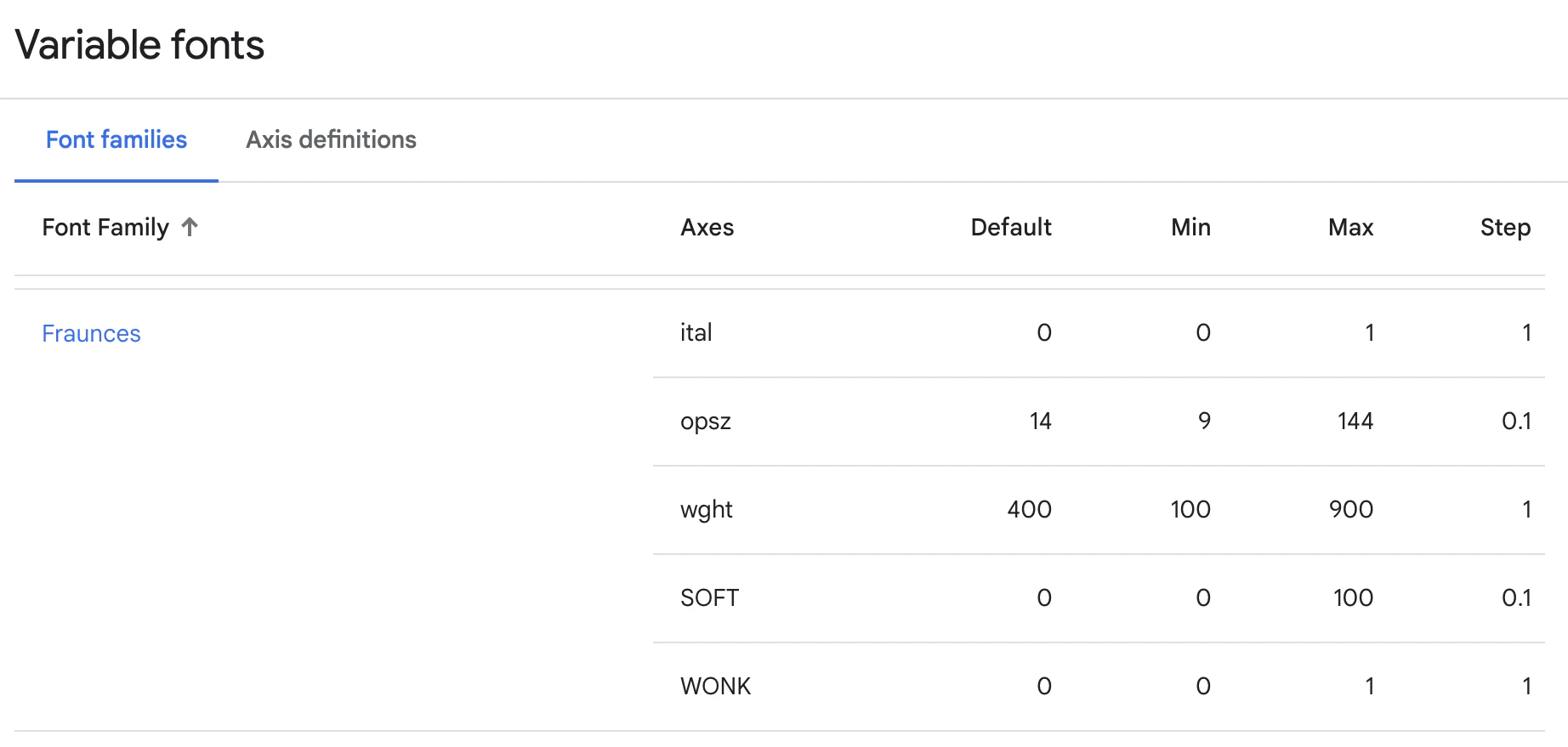The width and height of the screenshot is (1568, 747).
Task: Click the Variable fonts page heading
Action: [139, 45]
